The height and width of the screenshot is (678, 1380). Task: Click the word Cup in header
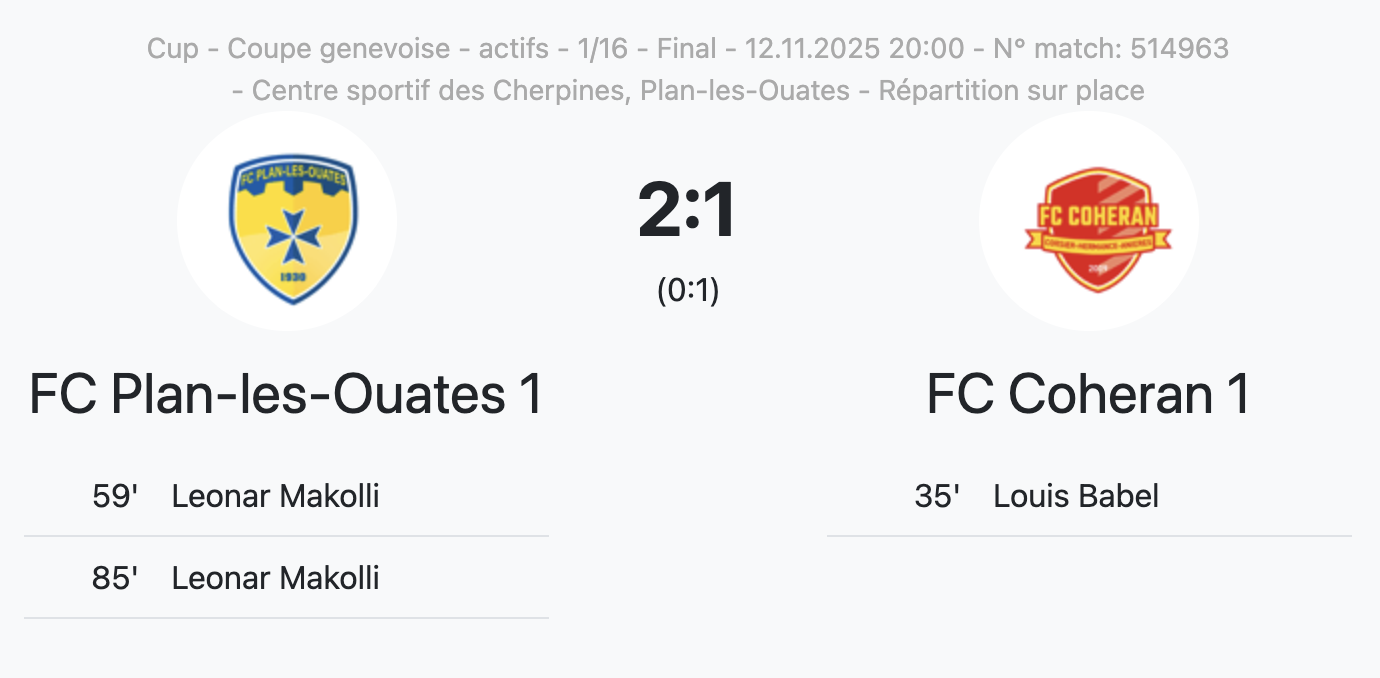173,48
